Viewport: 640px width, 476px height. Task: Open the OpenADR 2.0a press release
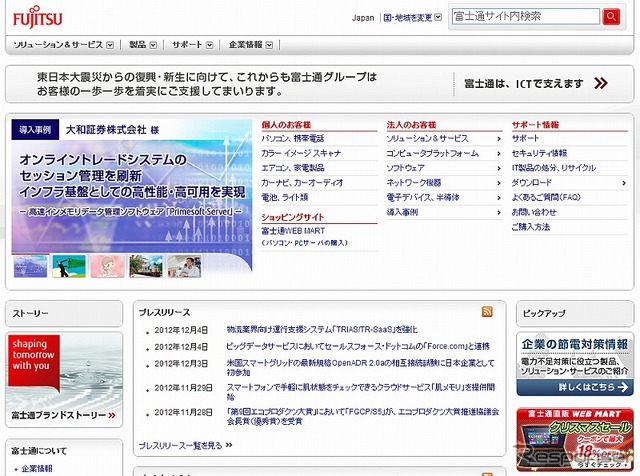point(360,367)
